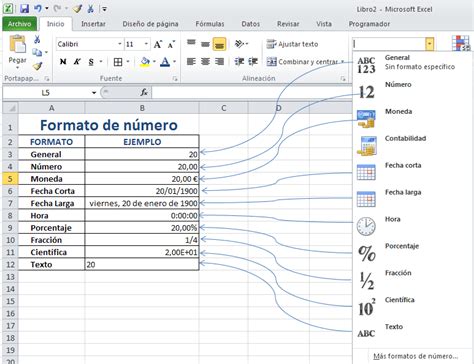
Task: Choose Moneda format option
Action: pos(412,118)
